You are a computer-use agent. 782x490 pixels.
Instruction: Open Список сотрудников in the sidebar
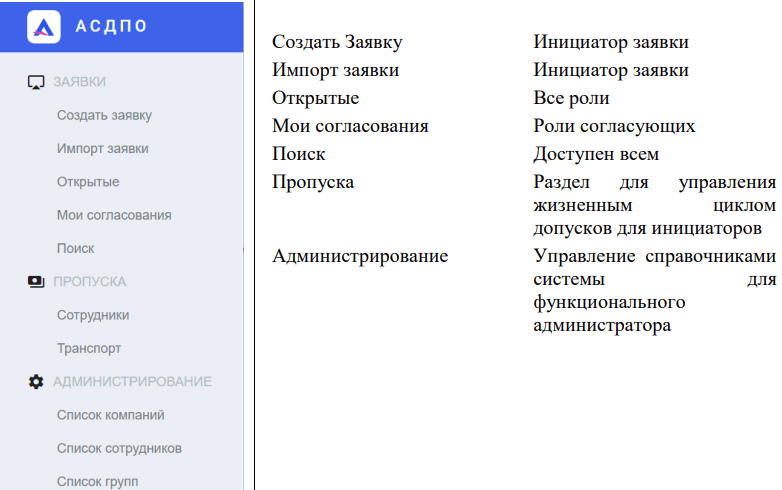[119, 448]
